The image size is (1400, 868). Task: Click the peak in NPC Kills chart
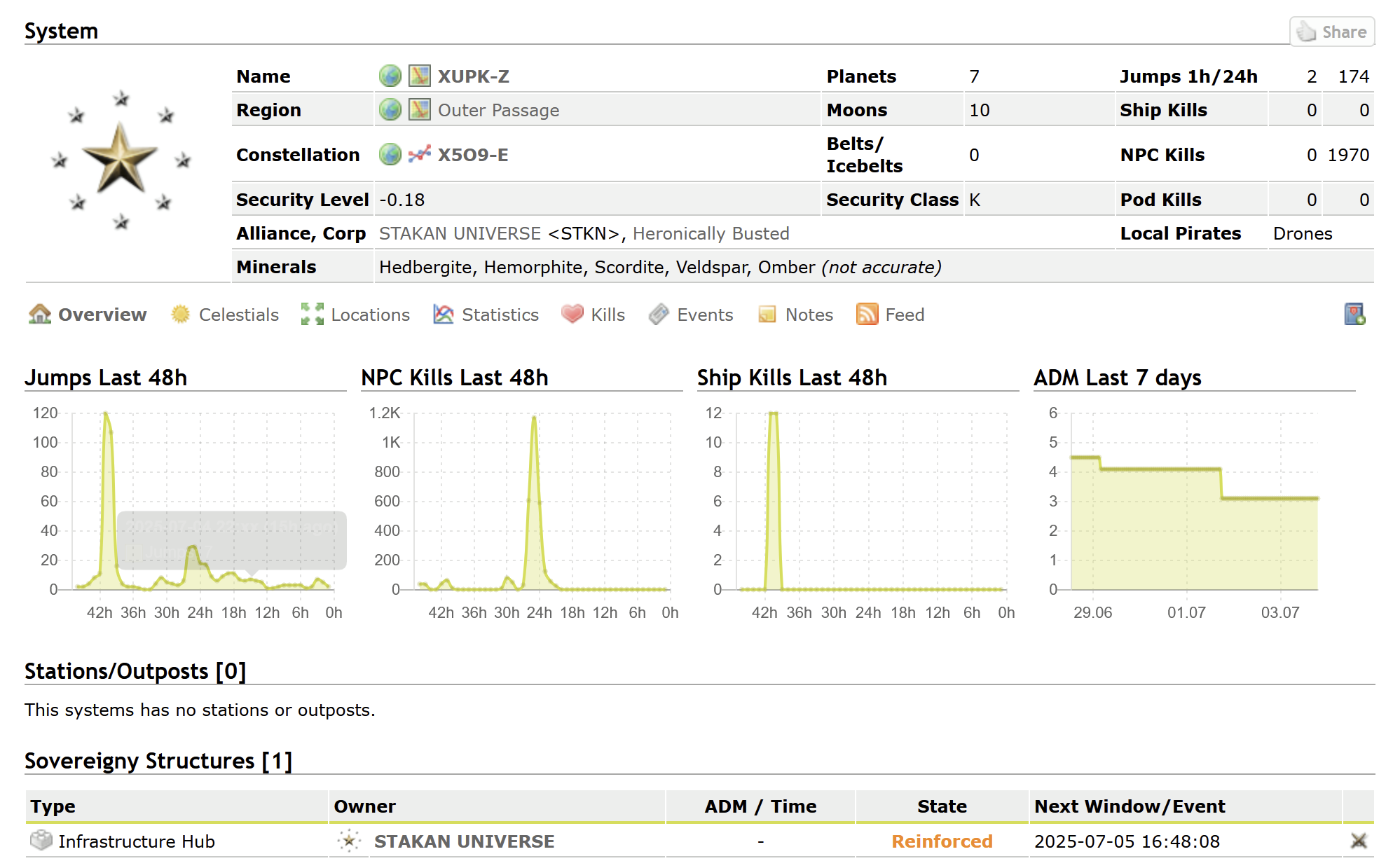pyautogui.click(x=534, y=418)
